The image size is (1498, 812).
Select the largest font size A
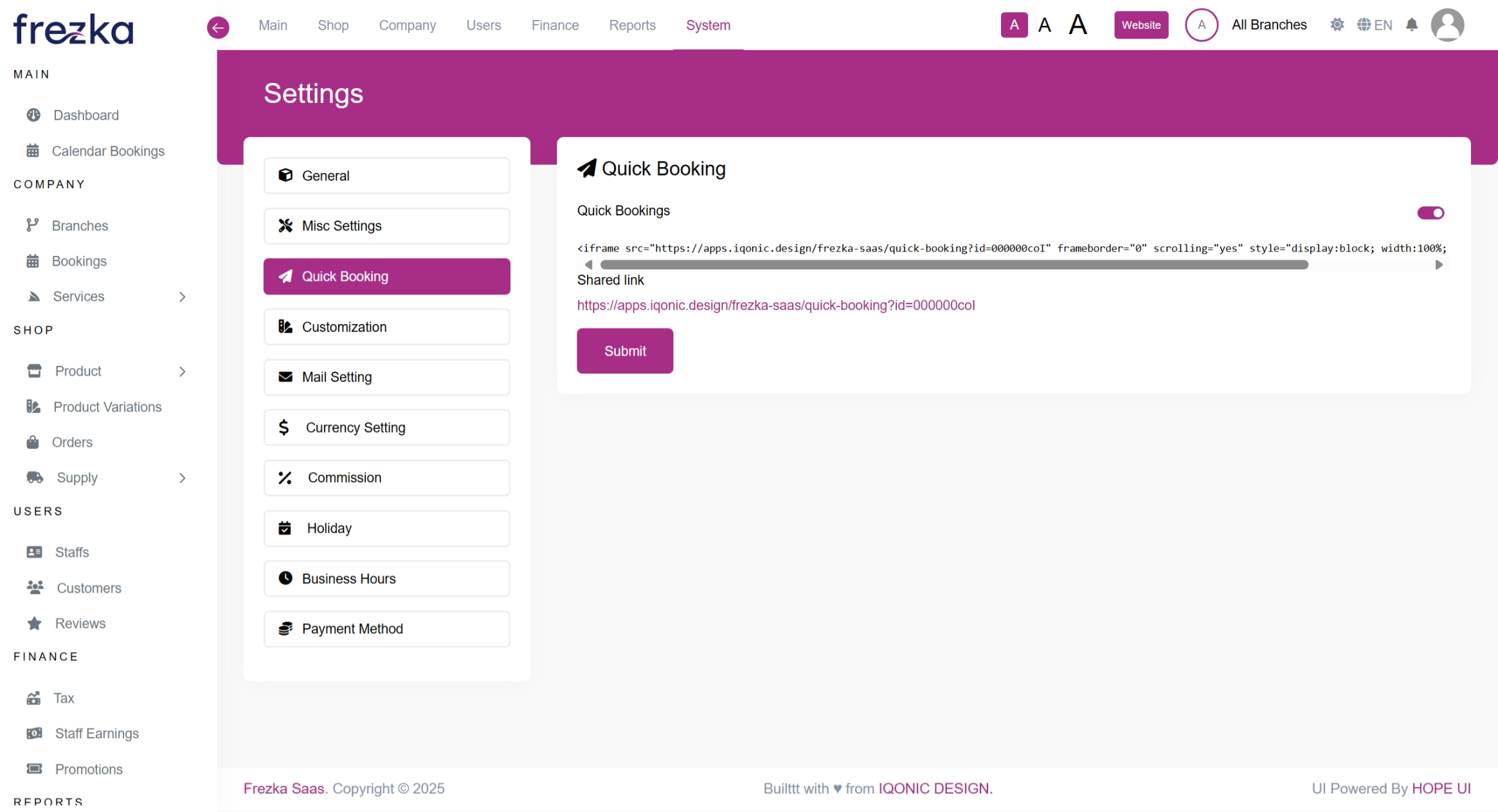click(1078, 25)
